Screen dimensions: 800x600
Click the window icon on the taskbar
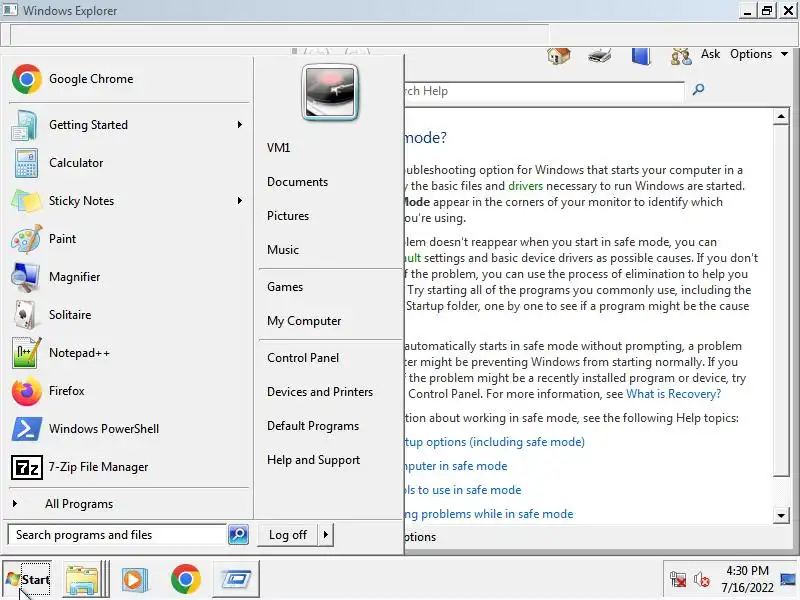point(236,579)
